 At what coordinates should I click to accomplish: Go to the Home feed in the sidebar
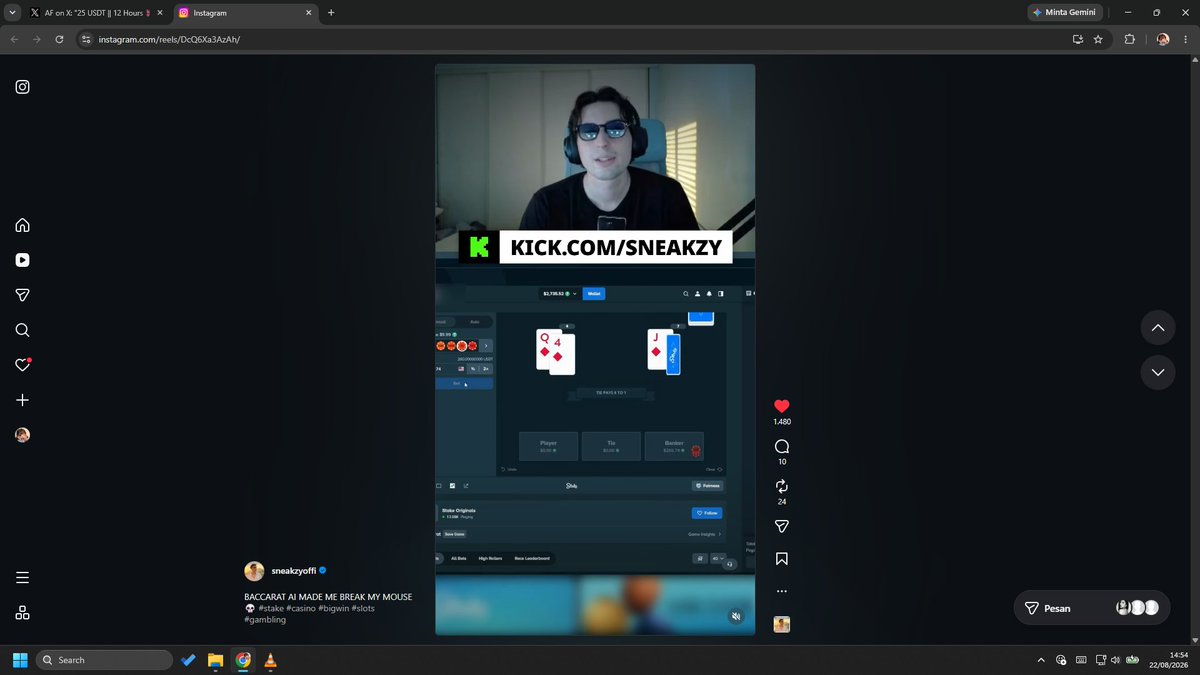pos(22,225)
